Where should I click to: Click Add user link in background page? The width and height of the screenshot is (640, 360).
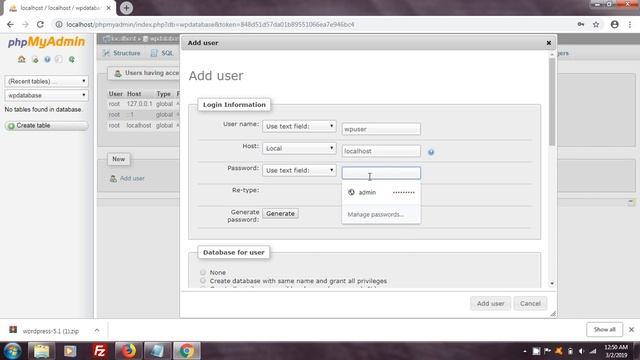tap(132, 178)
